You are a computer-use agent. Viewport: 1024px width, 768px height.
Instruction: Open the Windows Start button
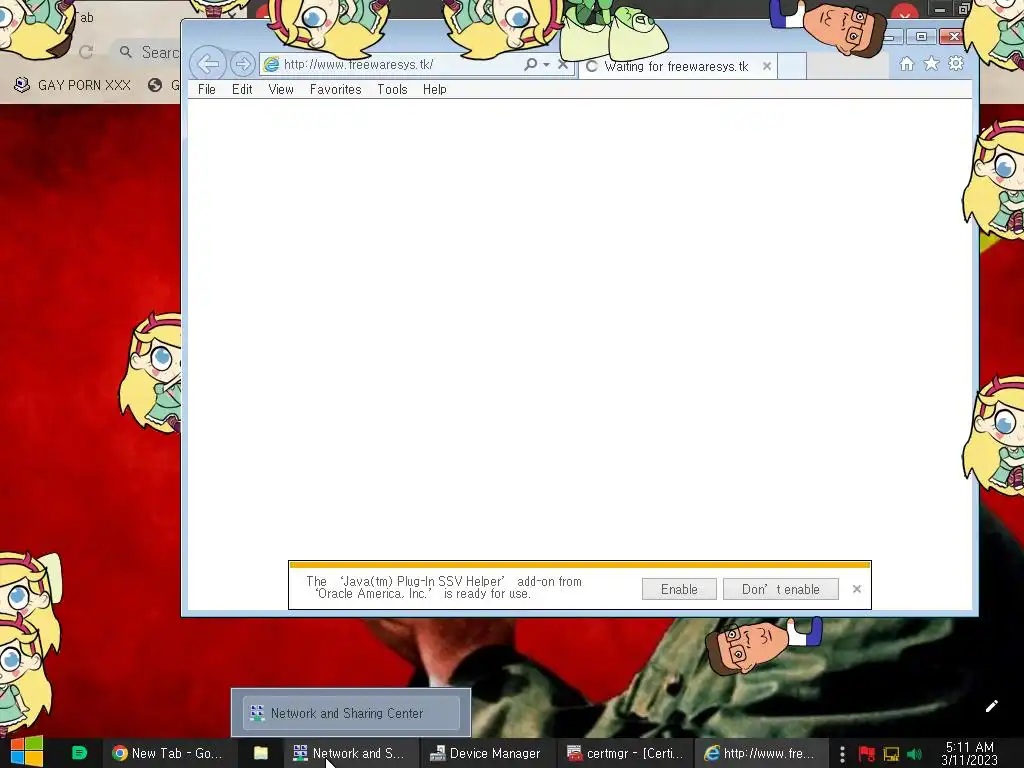[x=27, y=753]
